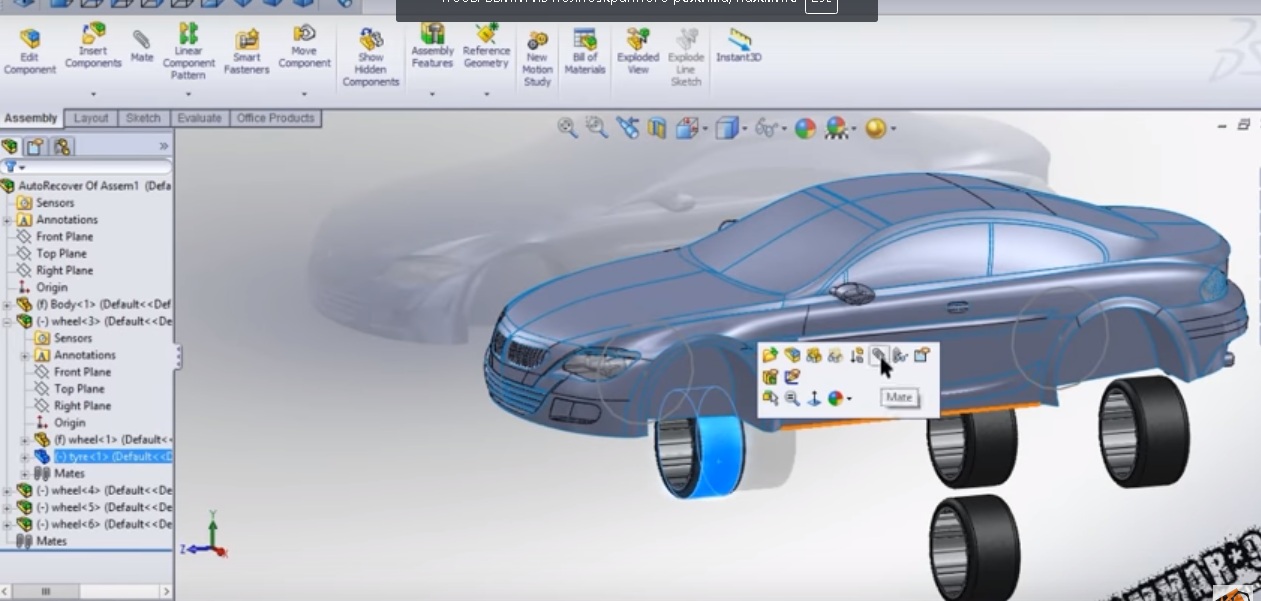Click the Mate tool in the ribbon
The height and width of the screenshot is (601, 1261).
click(142, 46)
